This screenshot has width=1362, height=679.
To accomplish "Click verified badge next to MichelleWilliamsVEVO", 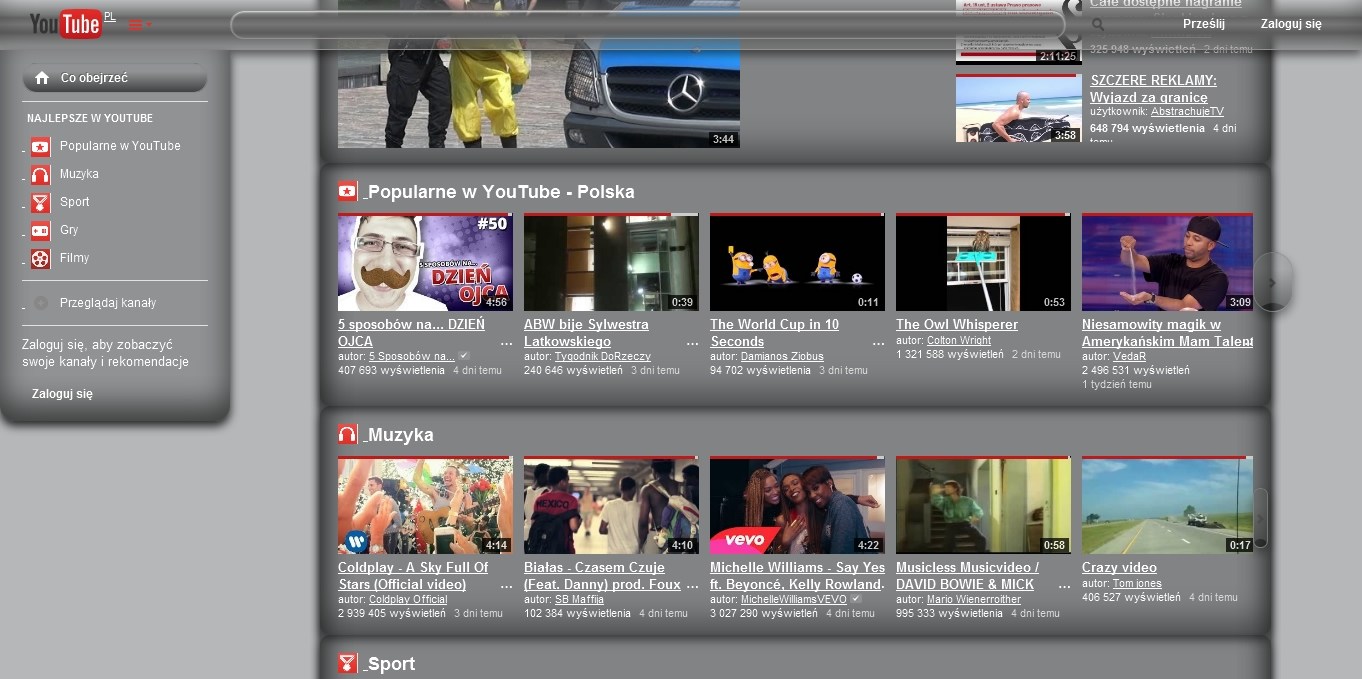I will tap(855, 599).
